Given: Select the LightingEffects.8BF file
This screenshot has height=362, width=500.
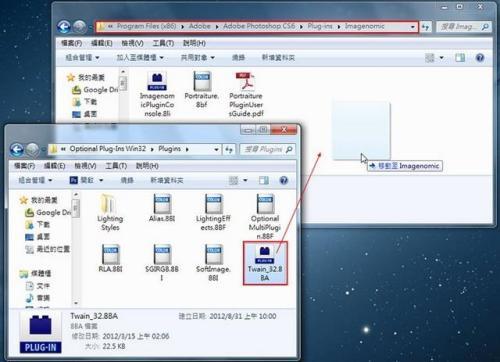Looking at the screenshot, I should [x=213, y=213].
